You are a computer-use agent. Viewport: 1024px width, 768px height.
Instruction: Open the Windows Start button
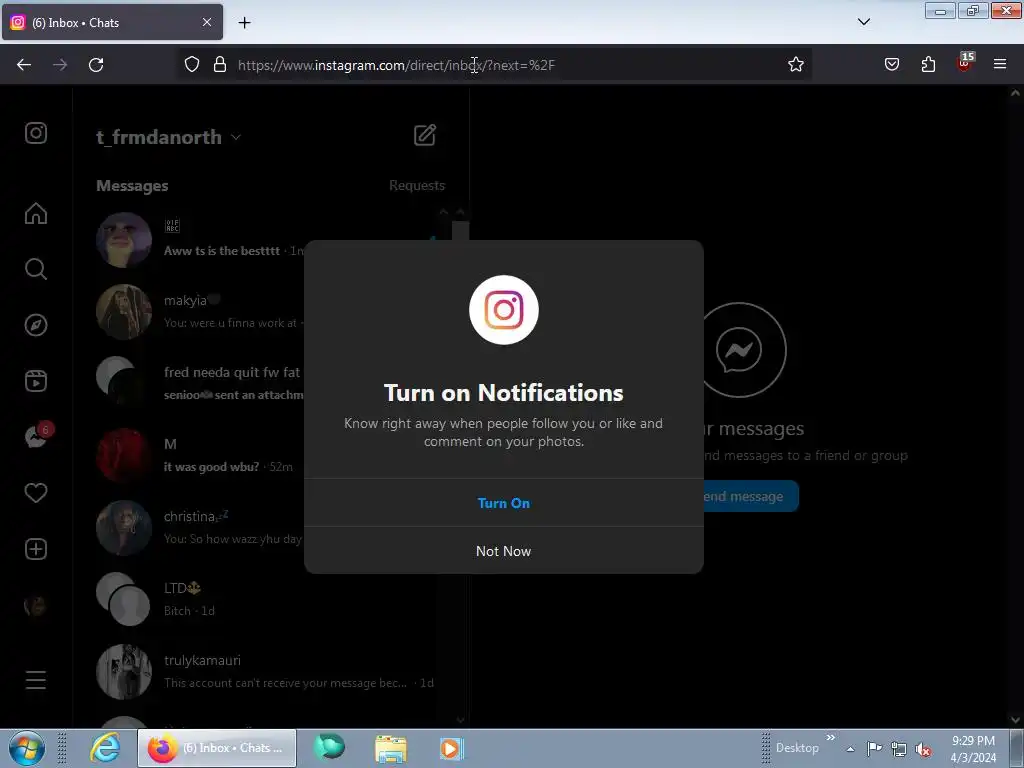[26, 748]
